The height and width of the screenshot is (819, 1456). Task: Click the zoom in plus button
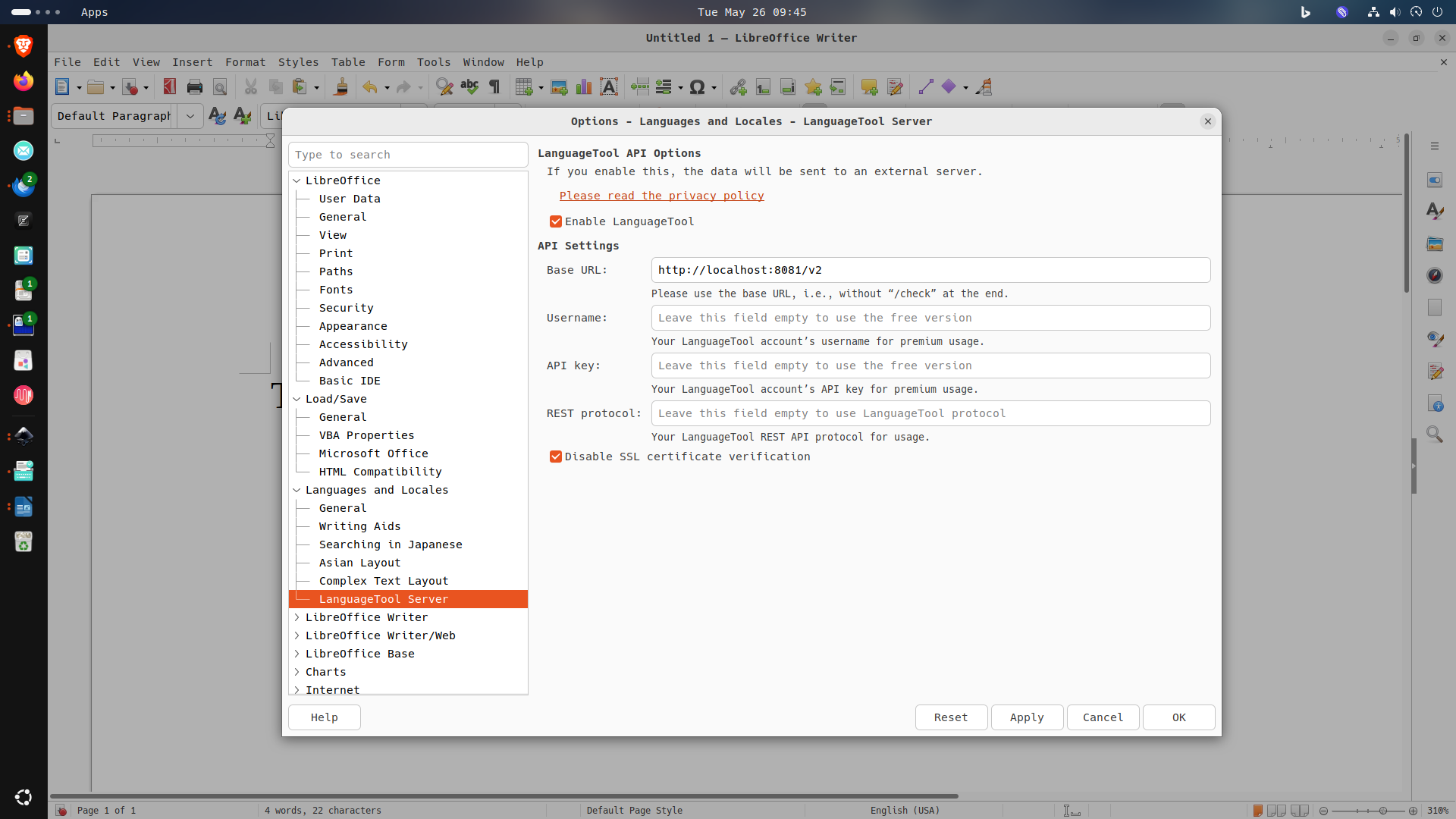click(1413, 811)
